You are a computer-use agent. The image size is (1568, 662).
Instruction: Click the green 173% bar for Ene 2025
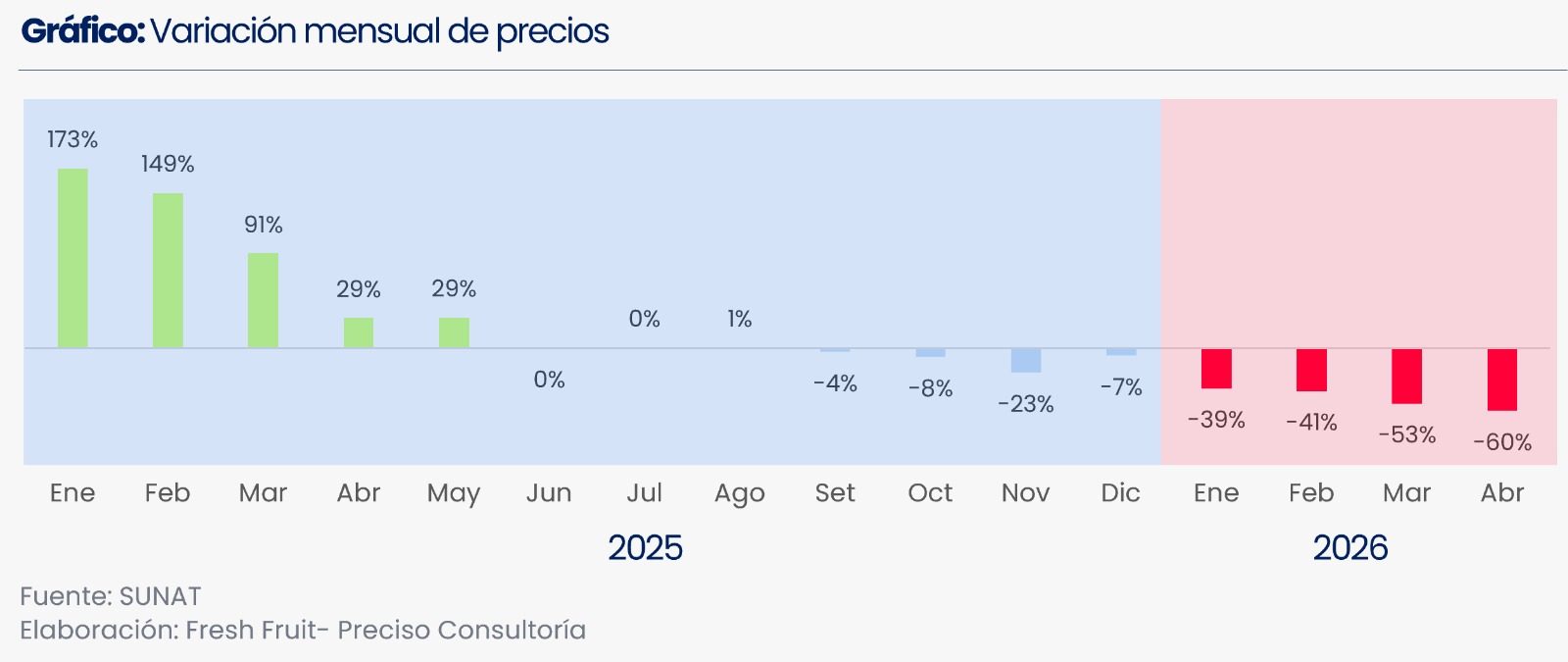[x=73, y=258]
